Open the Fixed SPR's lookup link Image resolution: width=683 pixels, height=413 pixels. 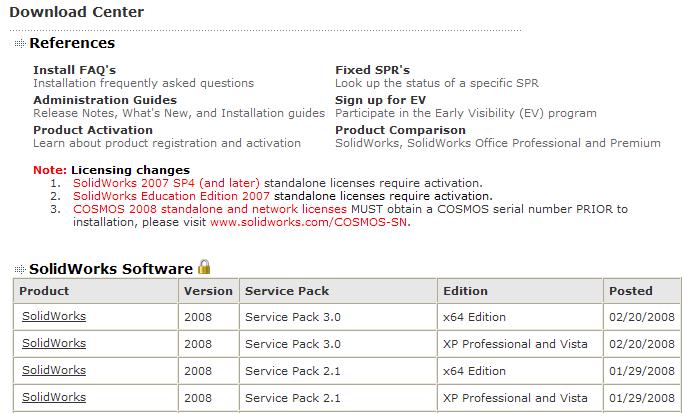(x=372, y=70)
